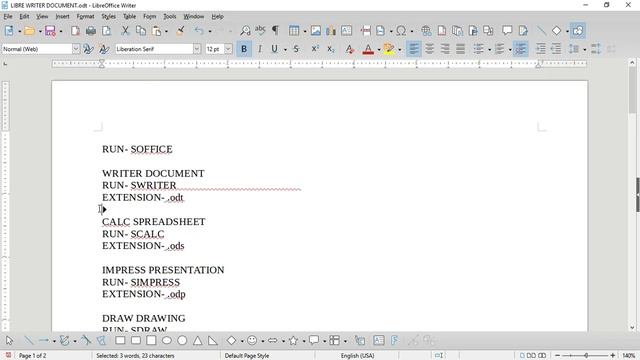
Task: Open the Table menu
Action: (x=129, y=17)
